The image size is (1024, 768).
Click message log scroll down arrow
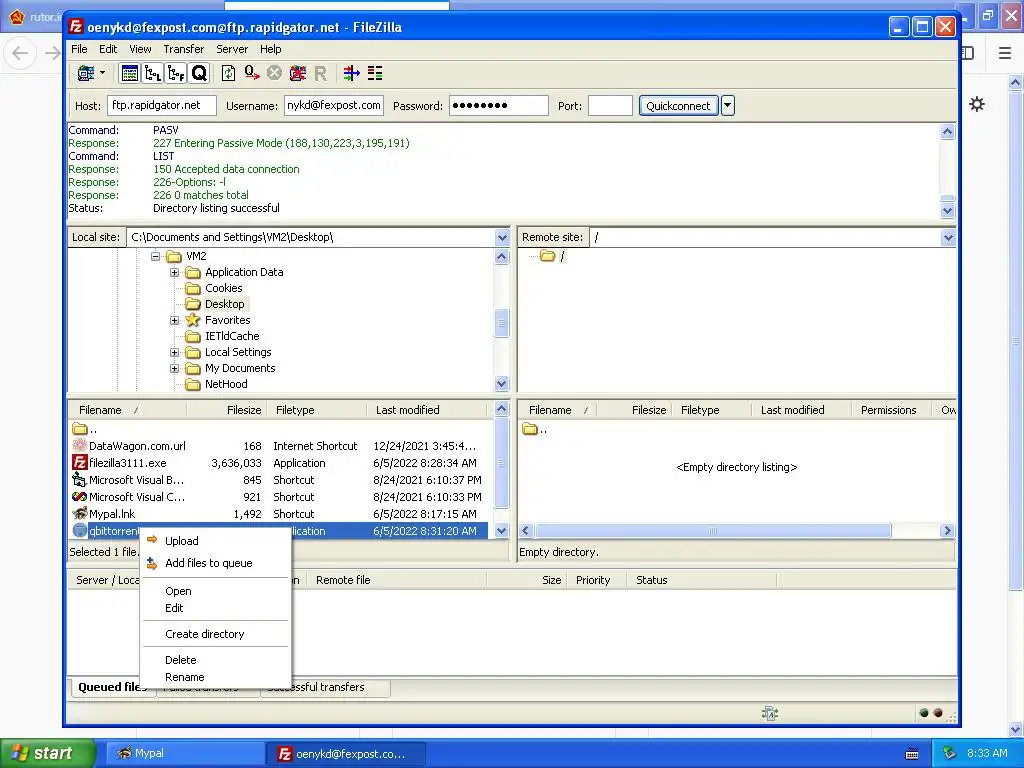point(948,211)
